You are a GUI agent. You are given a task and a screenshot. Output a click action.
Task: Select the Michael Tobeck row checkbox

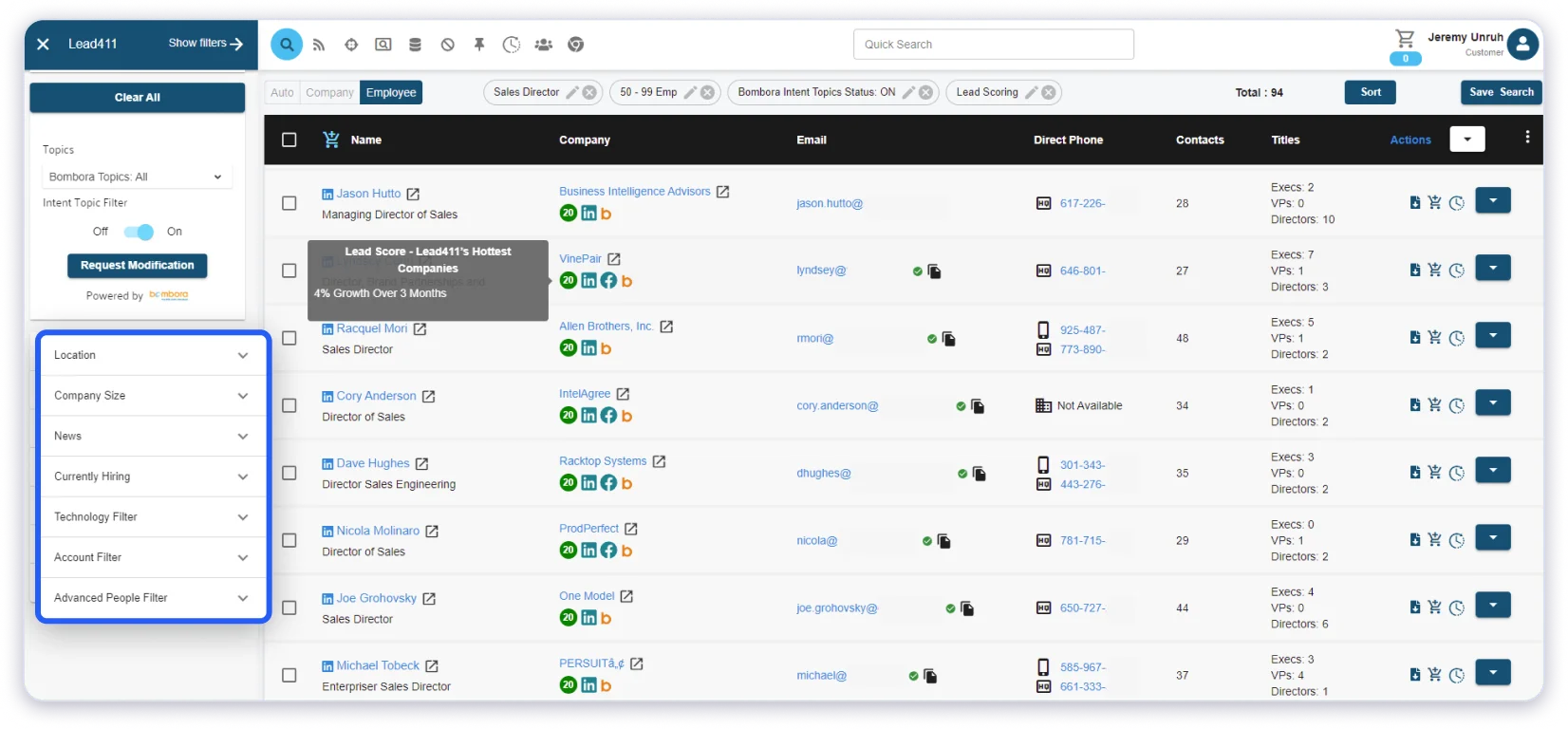tap(289, 675)
